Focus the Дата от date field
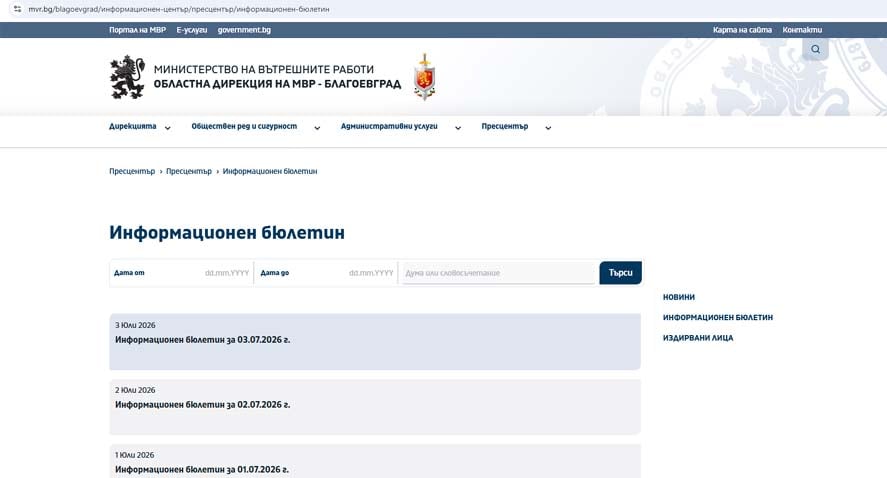Viewport: 887px width, 478px height. point(182,273)
